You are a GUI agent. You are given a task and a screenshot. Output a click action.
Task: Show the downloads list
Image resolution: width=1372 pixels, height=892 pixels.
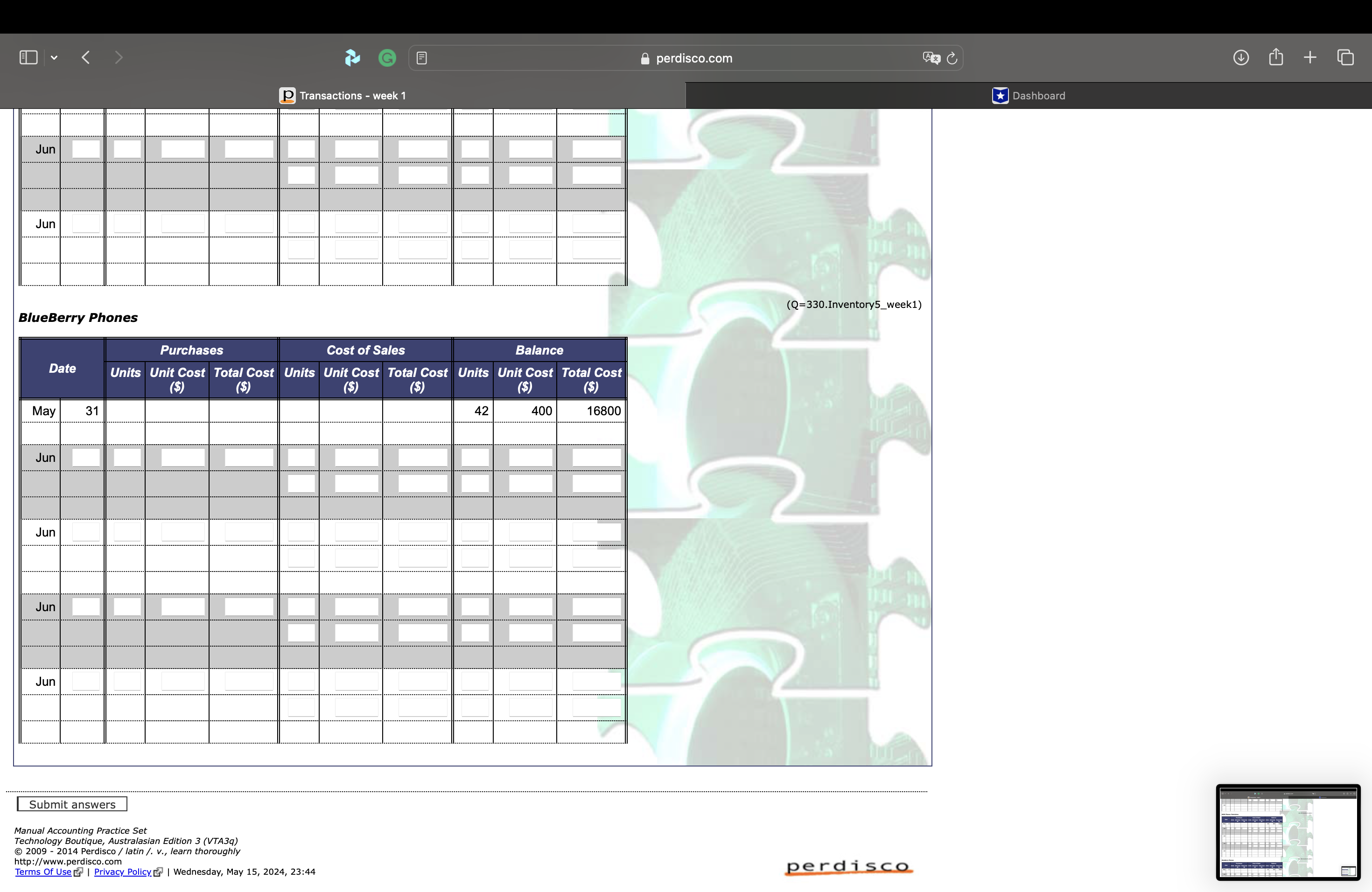1240,57
